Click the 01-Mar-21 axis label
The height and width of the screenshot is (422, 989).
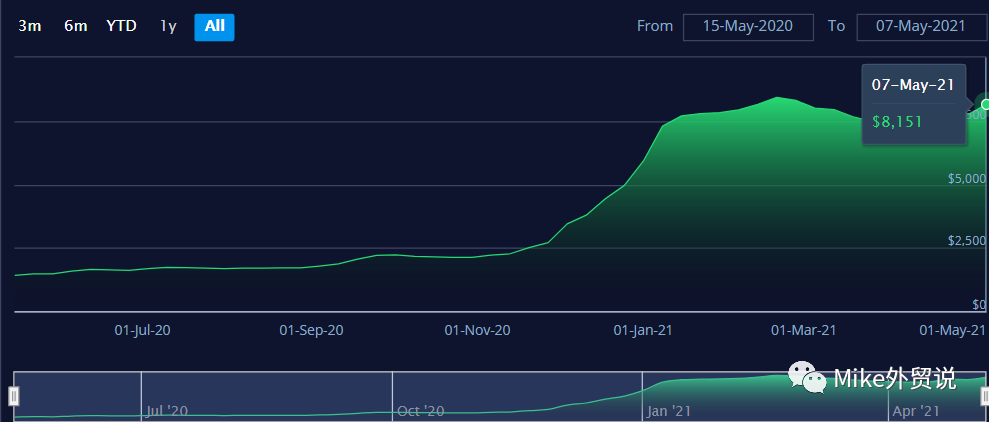coord(804,330)
